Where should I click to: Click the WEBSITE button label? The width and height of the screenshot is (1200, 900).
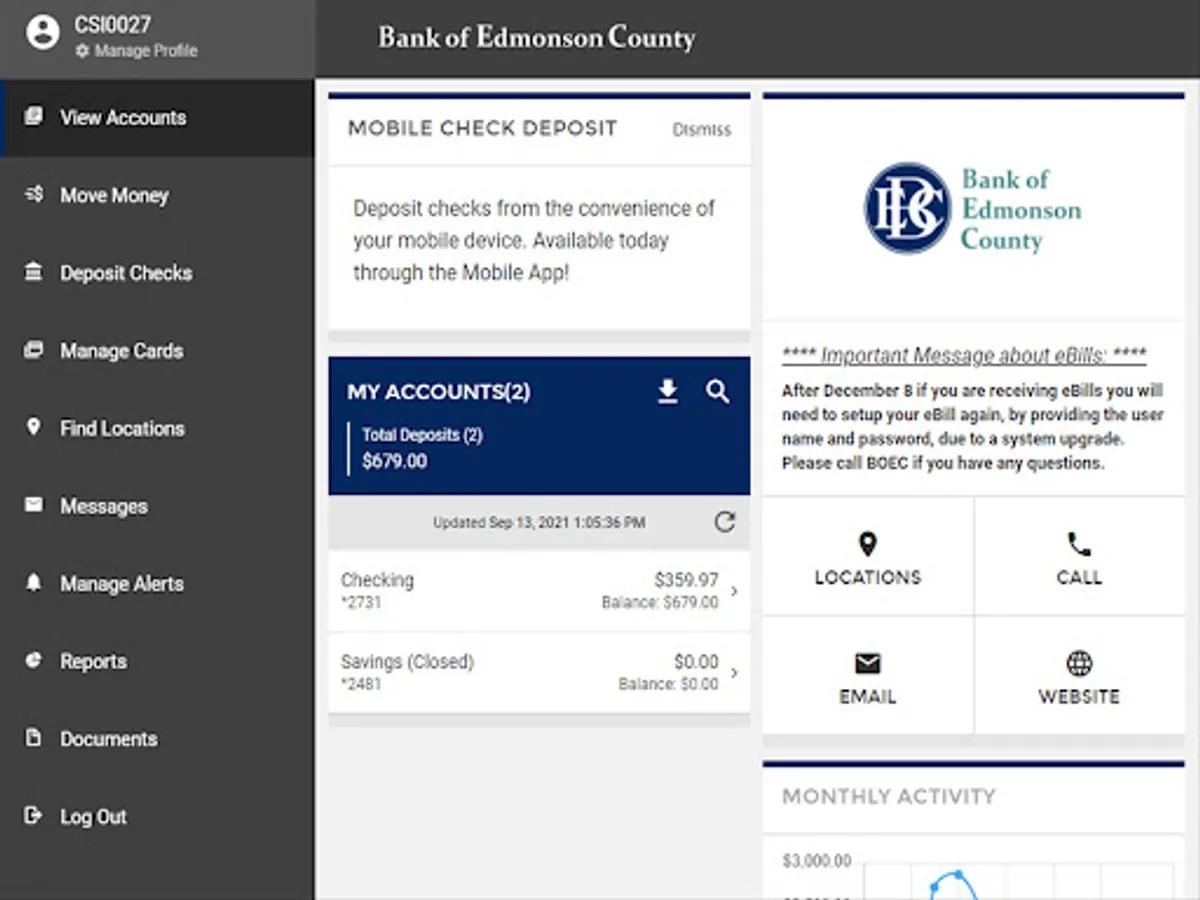coord(1079,696)
